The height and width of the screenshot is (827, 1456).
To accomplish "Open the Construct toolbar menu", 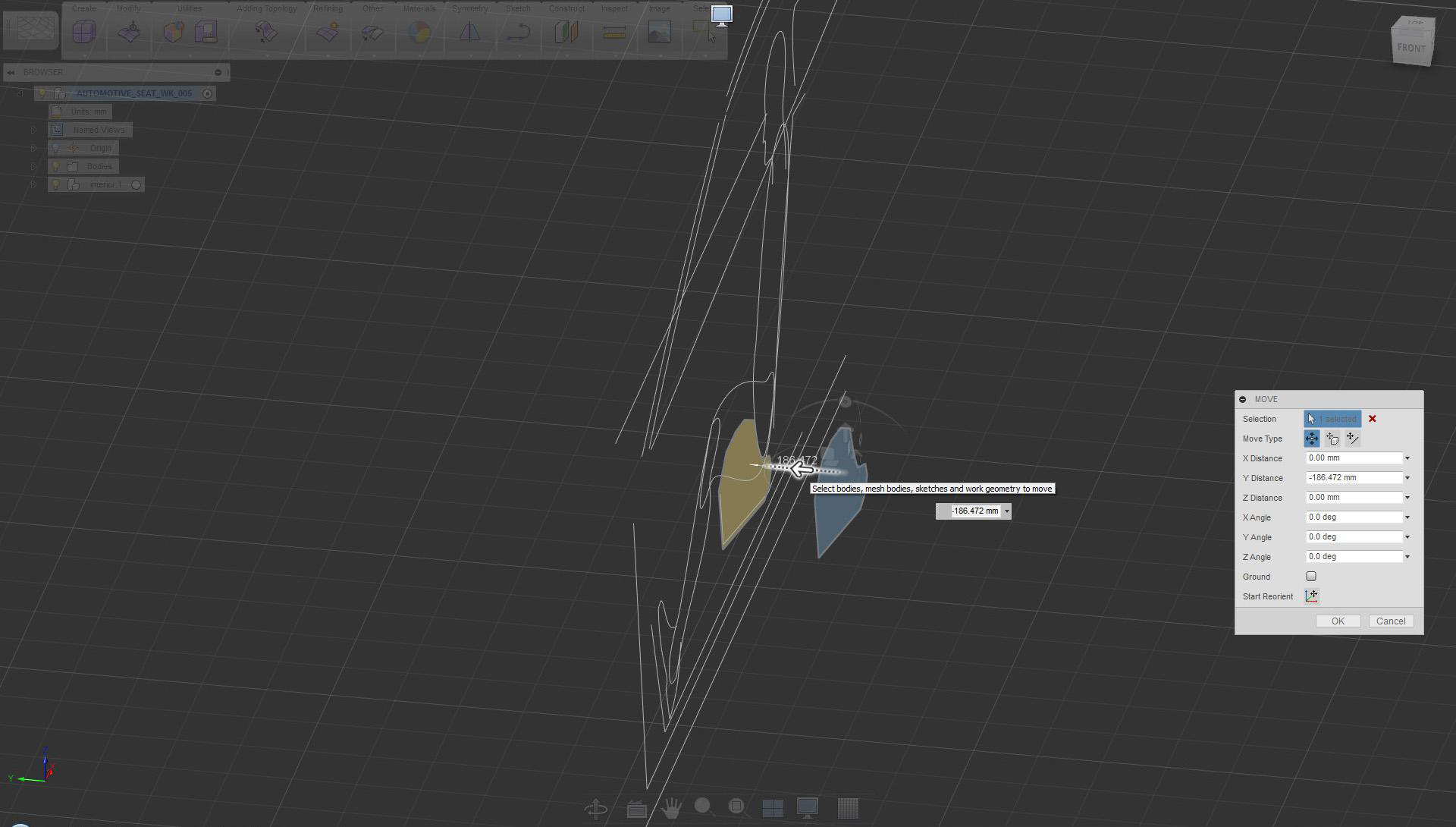I will (566, 8).
